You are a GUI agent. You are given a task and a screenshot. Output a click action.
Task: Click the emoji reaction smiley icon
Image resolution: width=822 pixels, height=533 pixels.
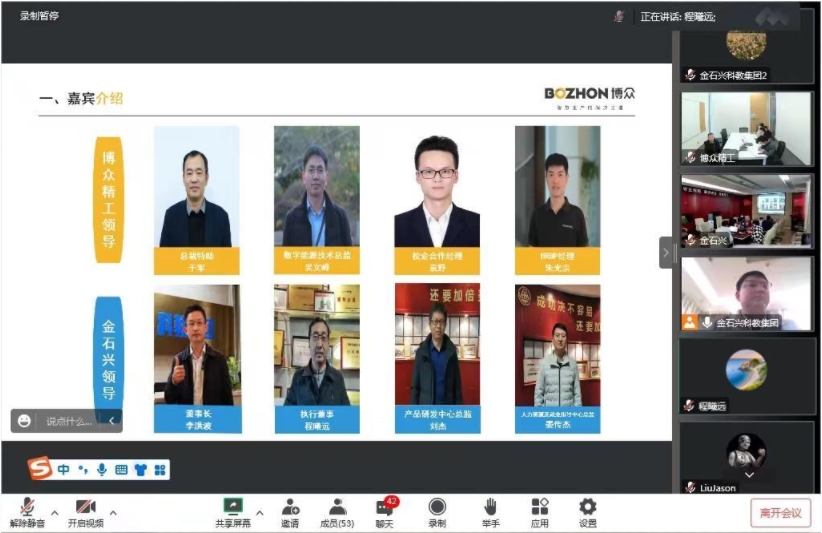tap(24, 421)
